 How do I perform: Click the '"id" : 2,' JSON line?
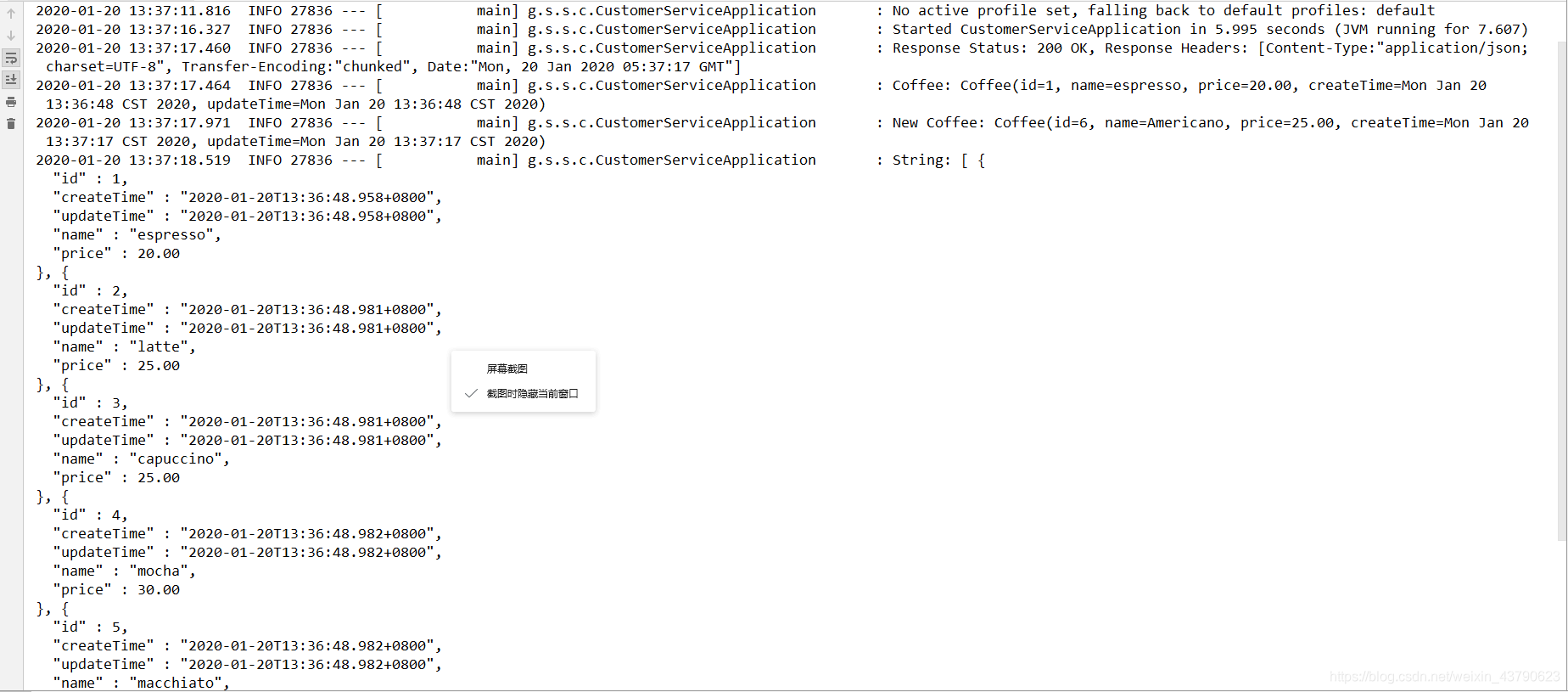90,290
